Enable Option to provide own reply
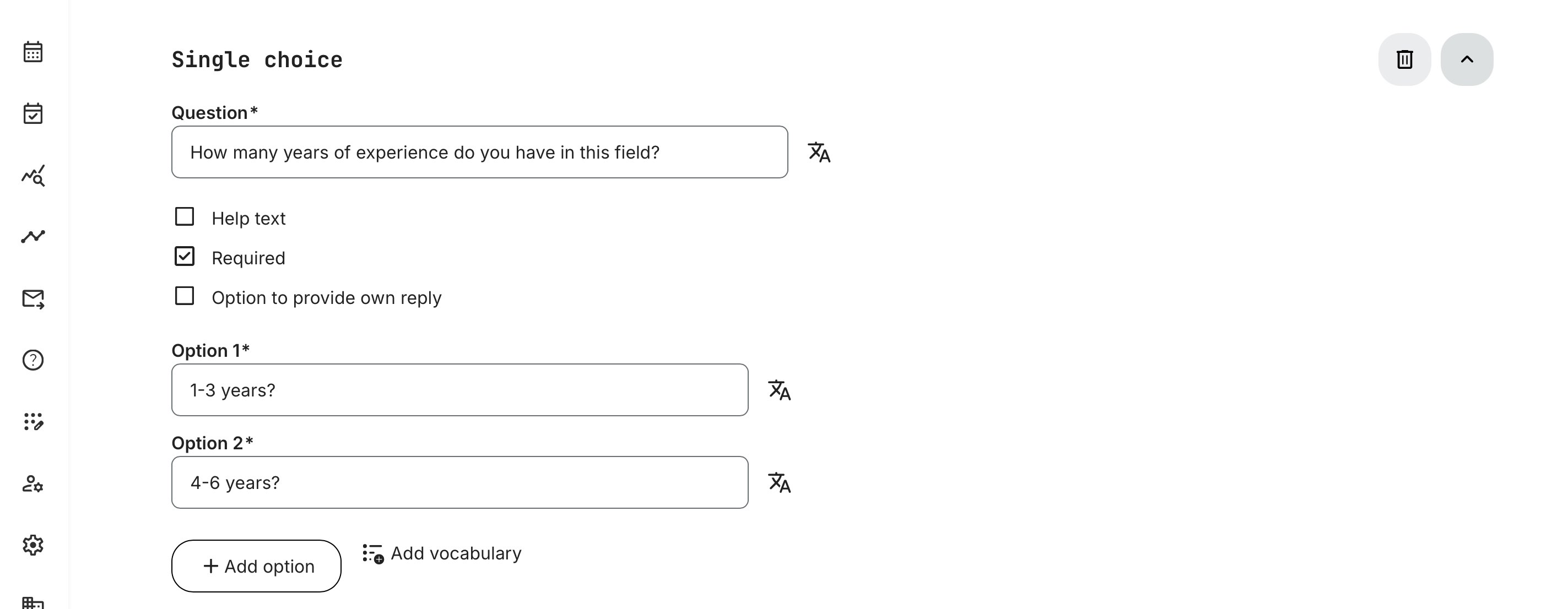The height and width of the screenshot is (609, 1568). pyautogui.click(x=185, y=296)
